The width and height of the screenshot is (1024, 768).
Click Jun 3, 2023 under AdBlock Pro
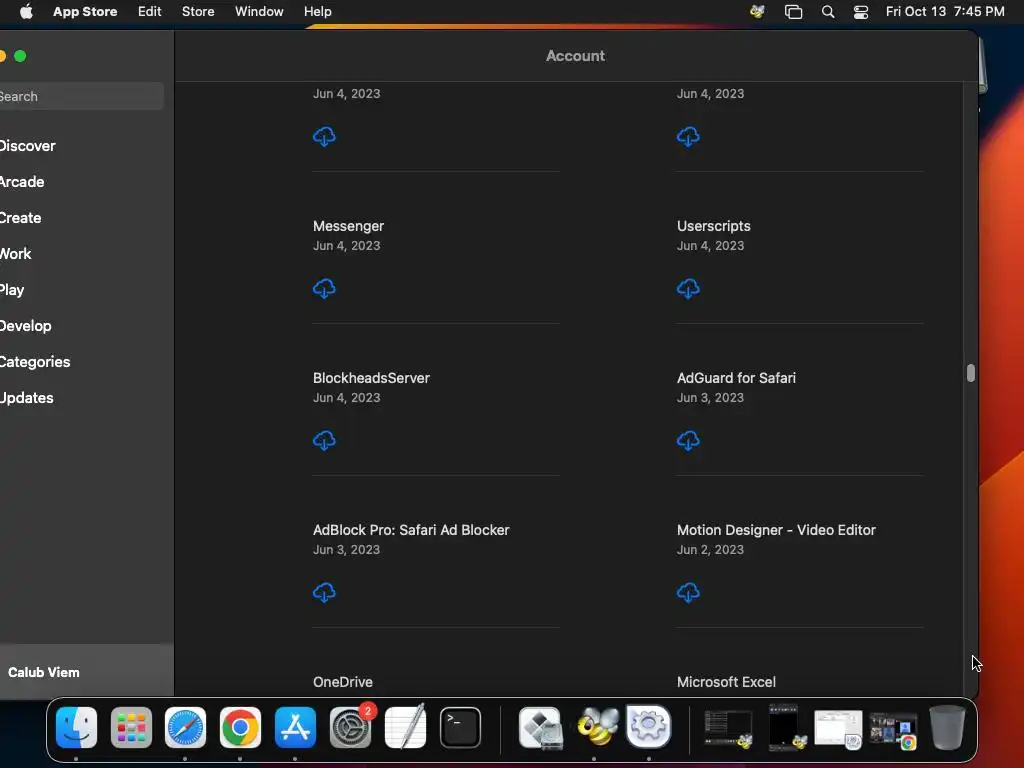pyautogui.click(x=346, y=549)
